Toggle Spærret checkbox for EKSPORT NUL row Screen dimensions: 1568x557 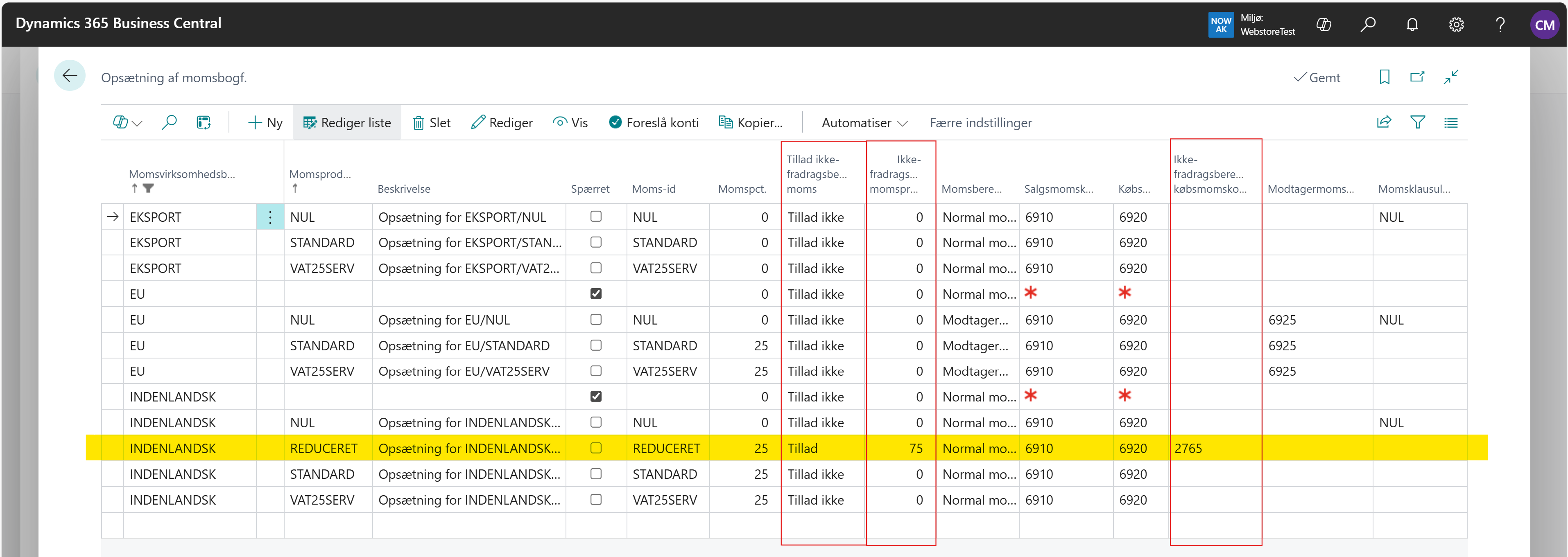pyautogui.click(x=596, y=216)
